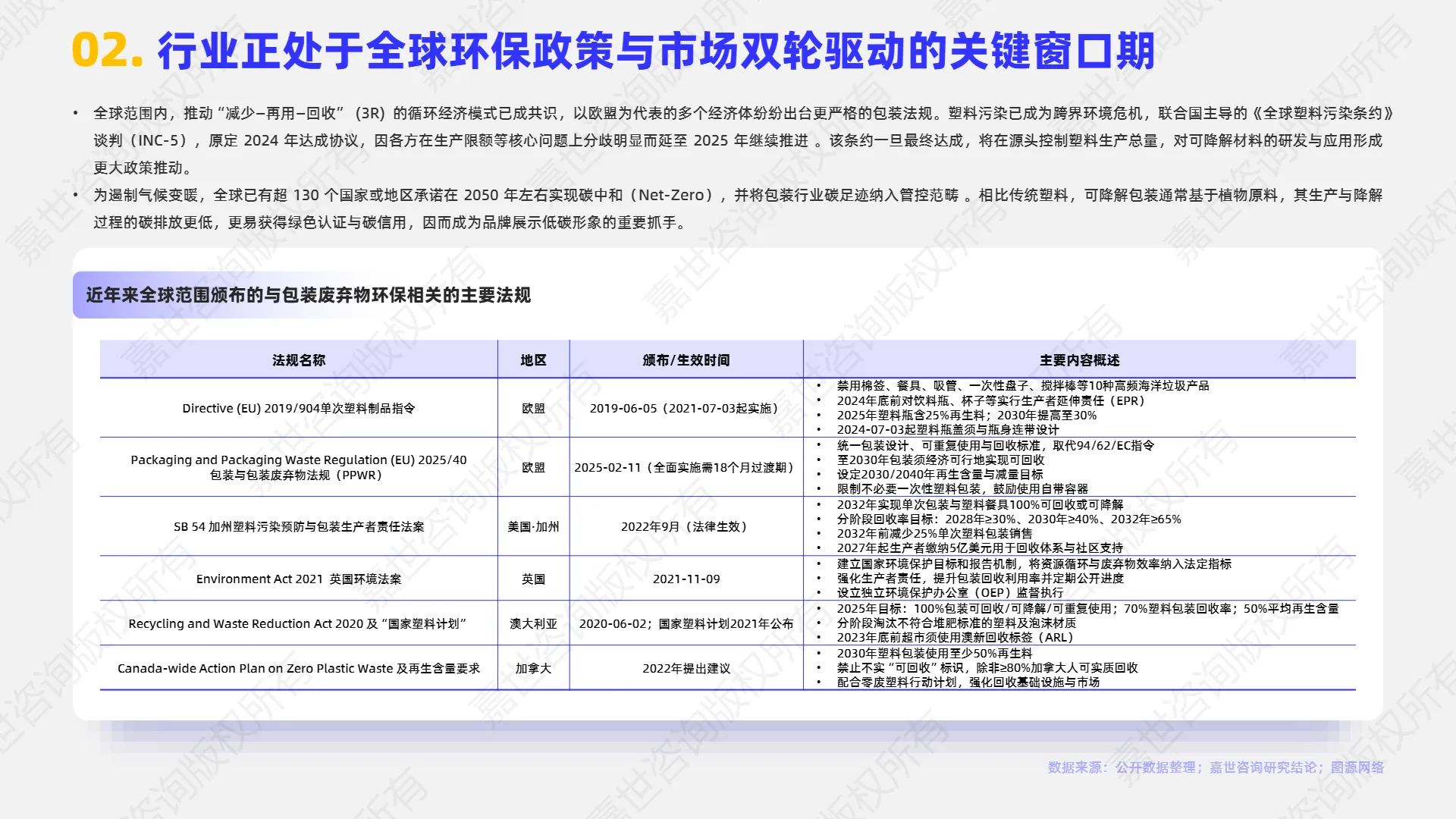Select the date "2021-11-09" cell
1456x819 pixels.
(685, 579)
